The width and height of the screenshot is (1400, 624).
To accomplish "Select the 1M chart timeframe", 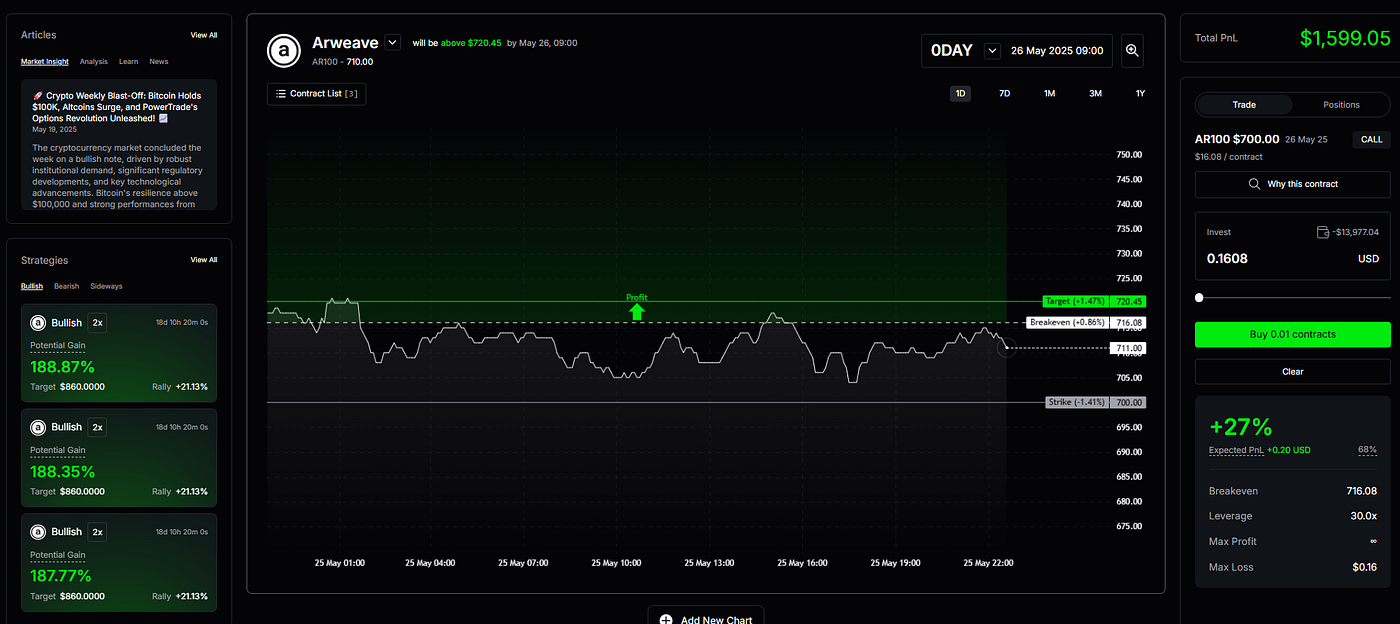I will [x=1049, y=93].
